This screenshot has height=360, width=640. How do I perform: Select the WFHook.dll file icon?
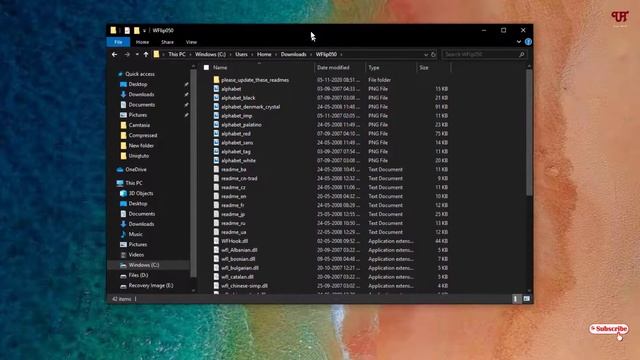click(x=216, y=241)
